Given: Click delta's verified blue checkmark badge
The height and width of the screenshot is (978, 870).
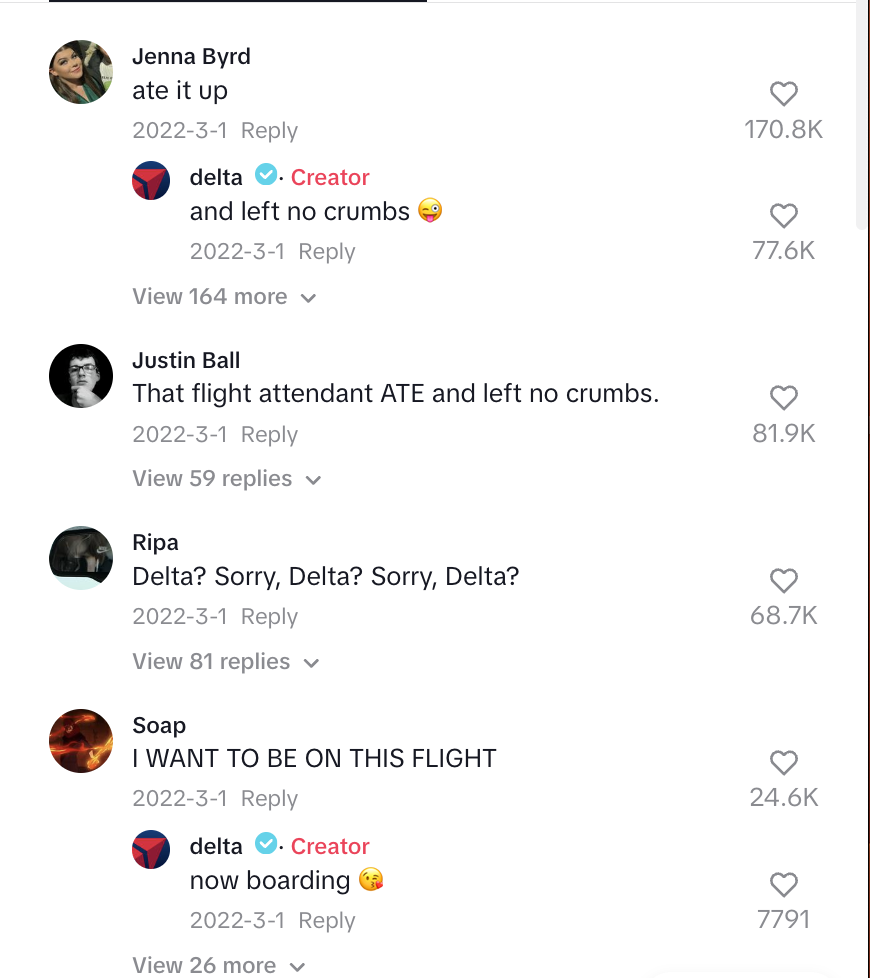Looking at the screenshot, I should [x=266, y=175].
